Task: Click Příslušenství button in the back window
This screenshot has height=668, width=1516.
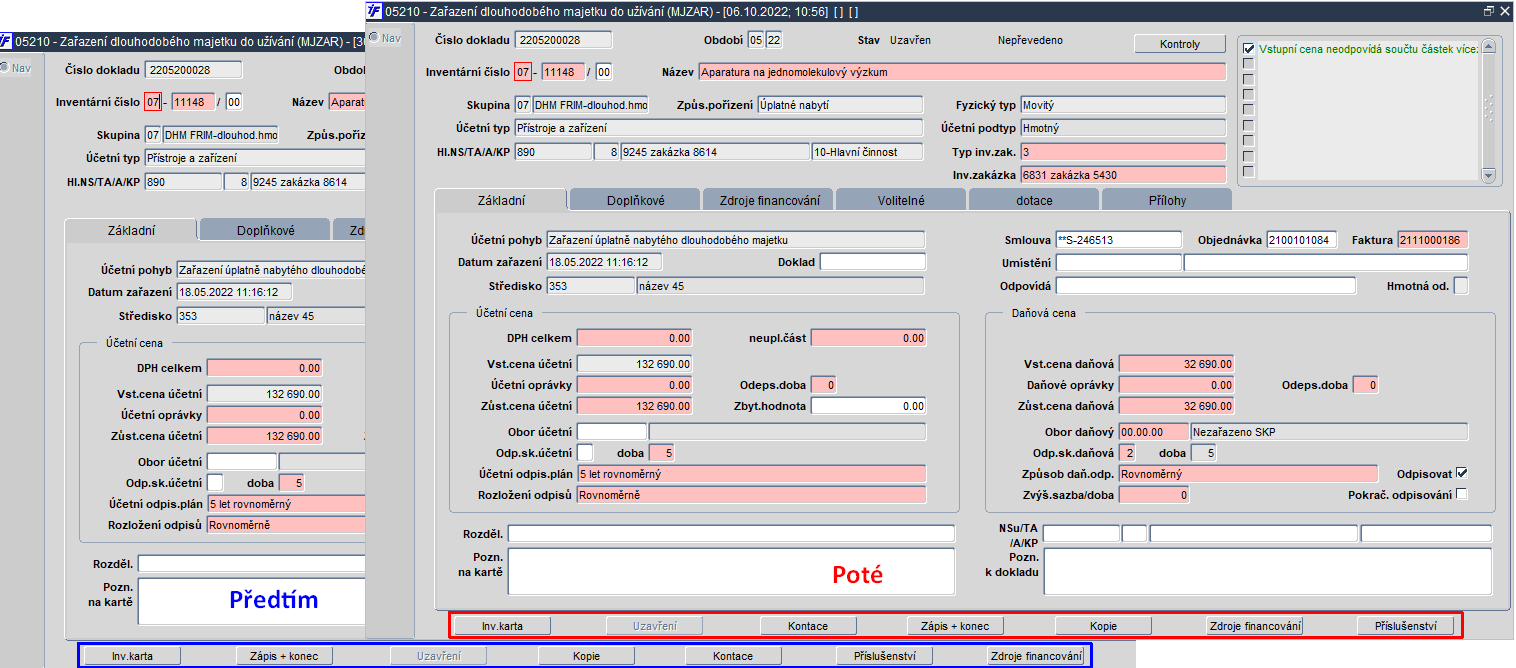Action: (x=886, y=657)
